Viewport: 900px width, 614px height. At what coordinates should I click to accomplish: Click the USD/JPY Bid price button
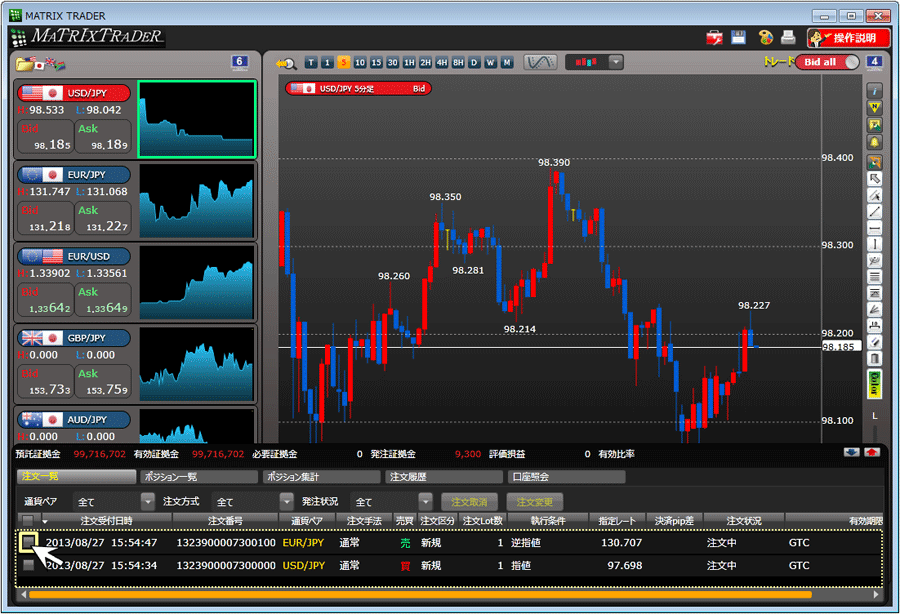coord(46,137)
